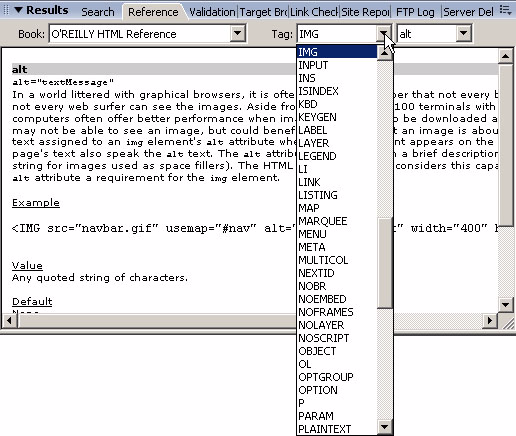
Task: Choose MARQUEE in the tag list
Action: [337, 221]
